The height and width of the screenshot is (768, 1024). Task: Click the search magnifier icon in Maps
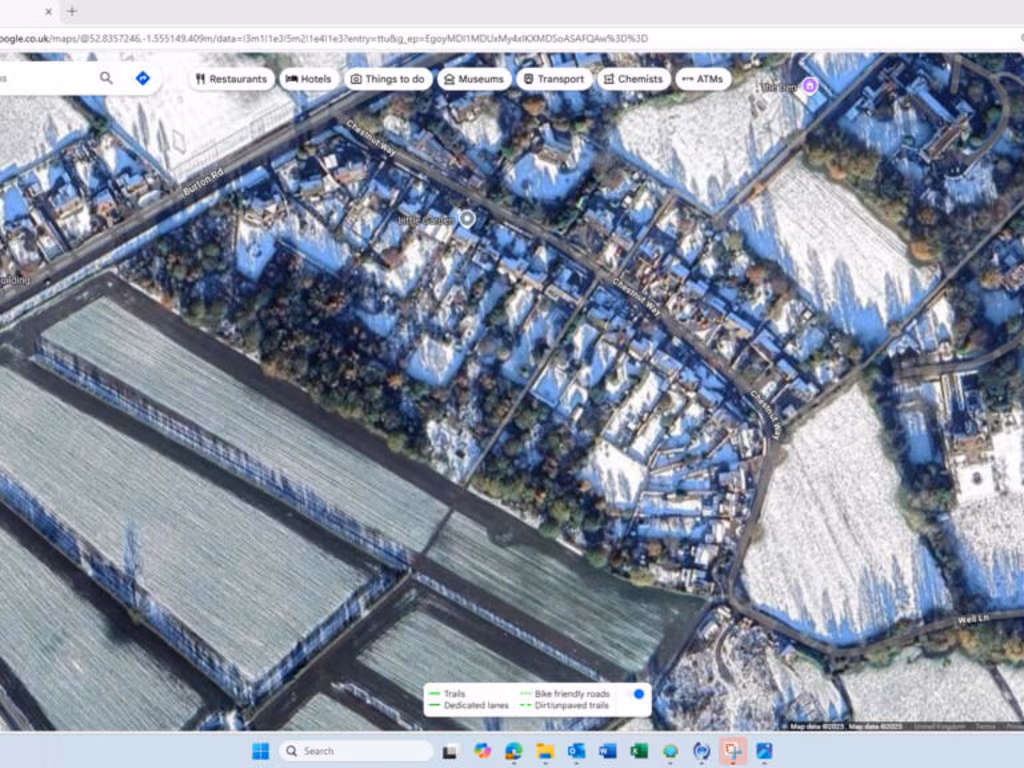106,78
